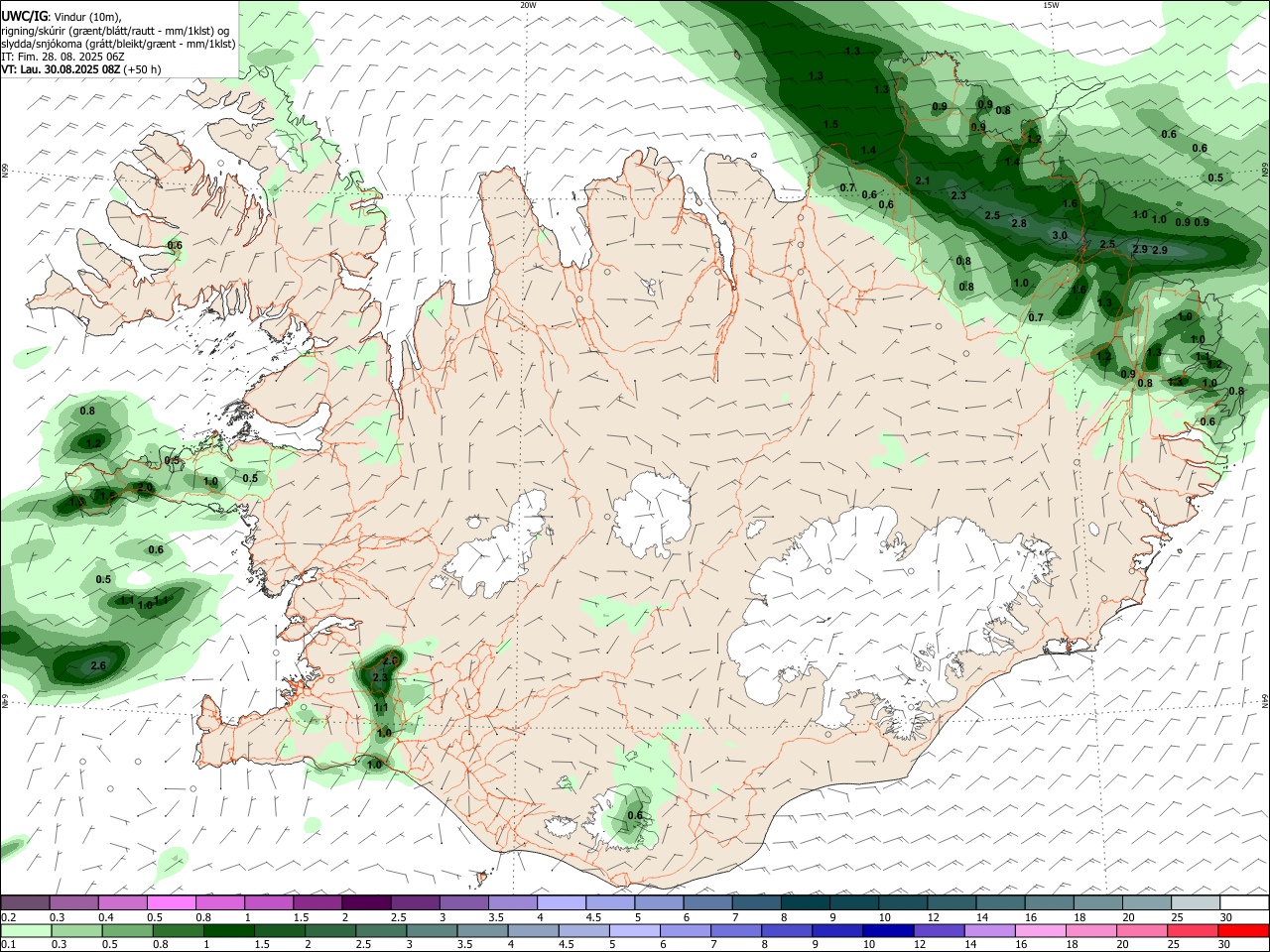
Task: Select the valid time 'VT: Lau. 30.08.2025 08Z (+50 h)'
Action: pos(81,69)
